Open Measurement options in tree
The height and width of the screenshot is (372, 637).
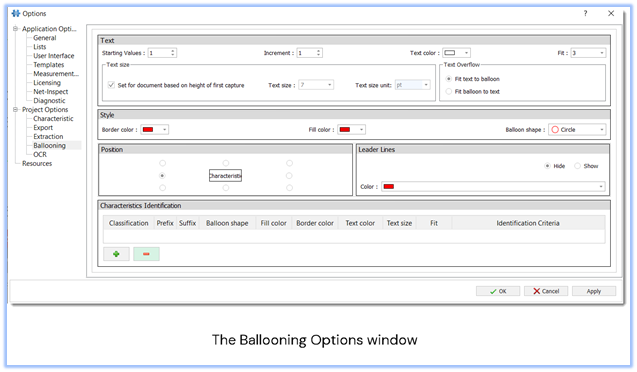pyautogui.click(x=56, y=74)
